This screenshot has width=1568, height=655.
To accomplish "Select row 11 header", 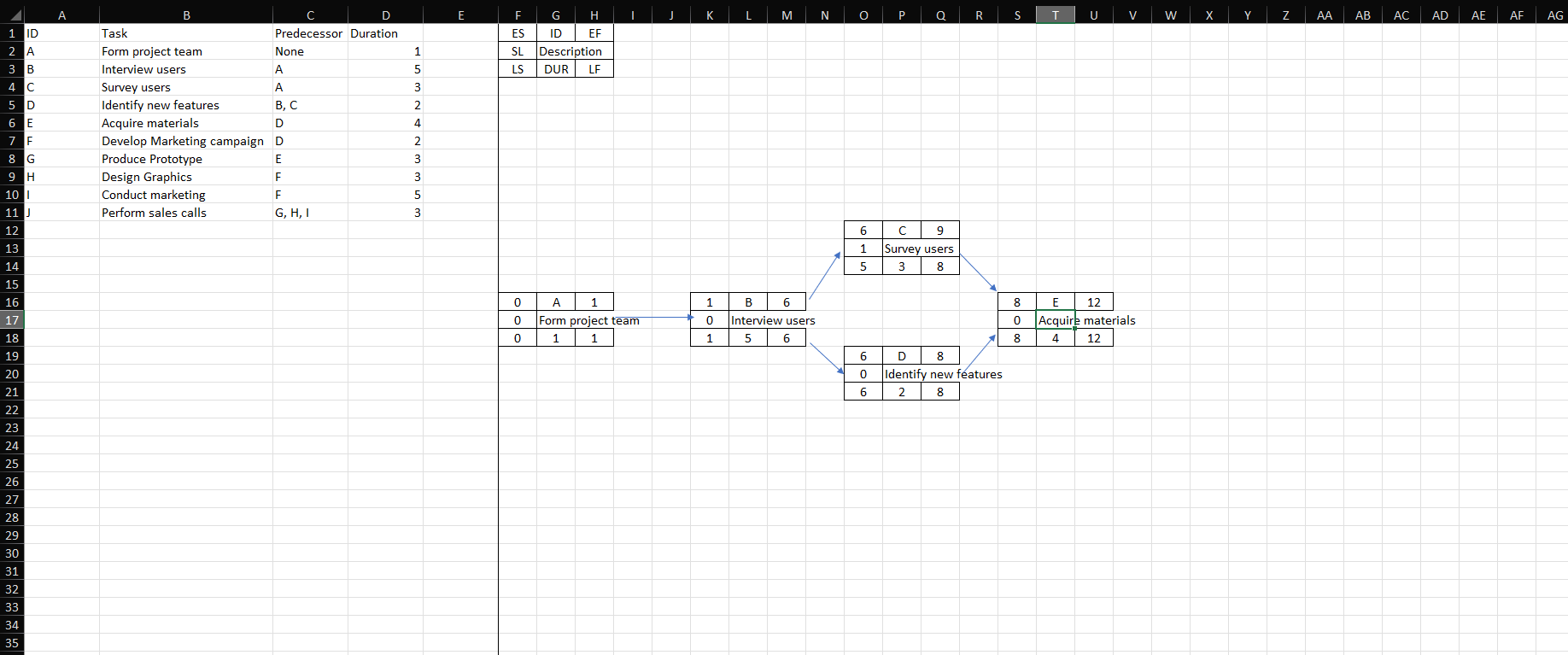I will pyautogui.click(x=12, y=213).
